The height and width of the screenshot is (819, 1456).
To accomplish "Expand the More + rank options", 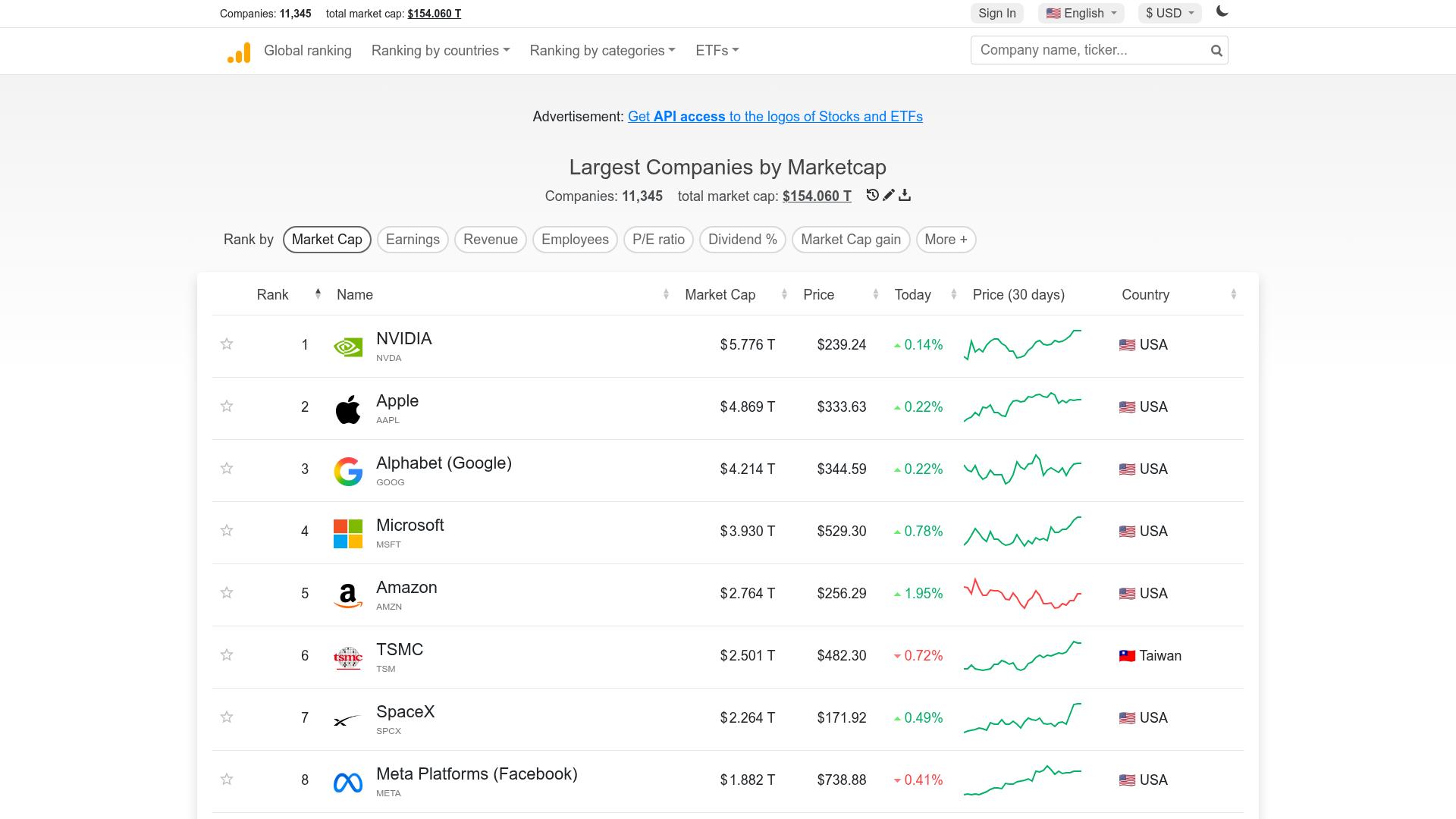I will click(x=946, y=240).
